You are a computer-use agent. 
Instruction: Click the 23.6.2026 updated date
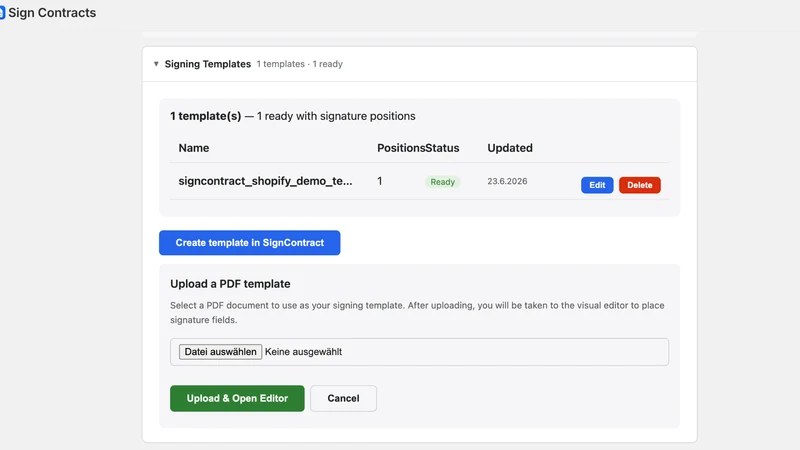(507, 181)
